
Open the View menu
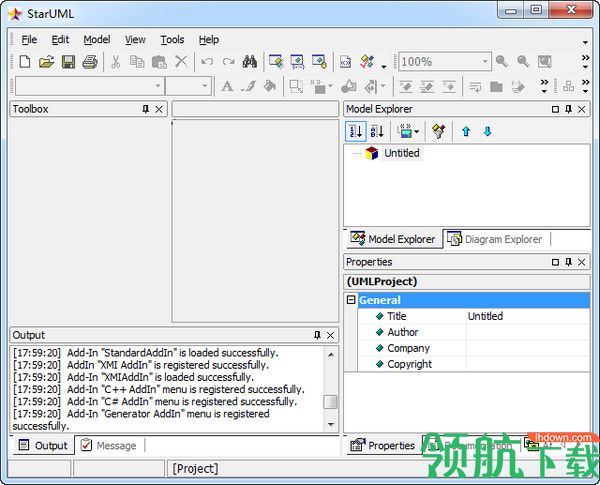(135, 40)
